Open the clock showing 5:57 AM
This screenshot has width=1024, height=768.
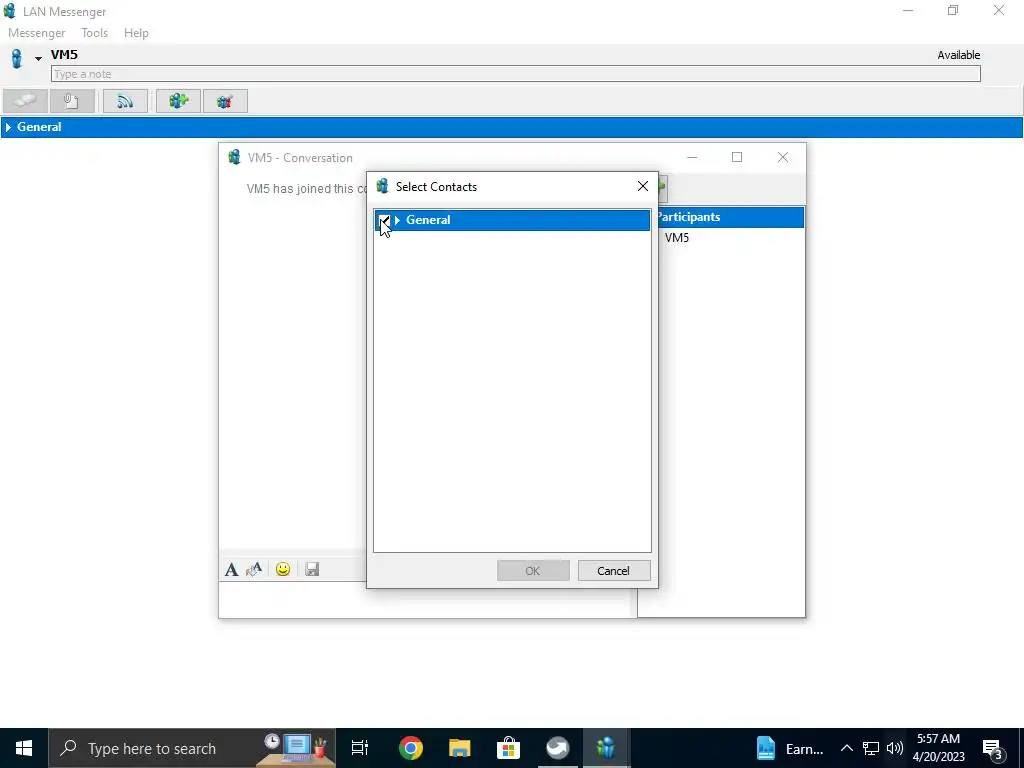938,748
